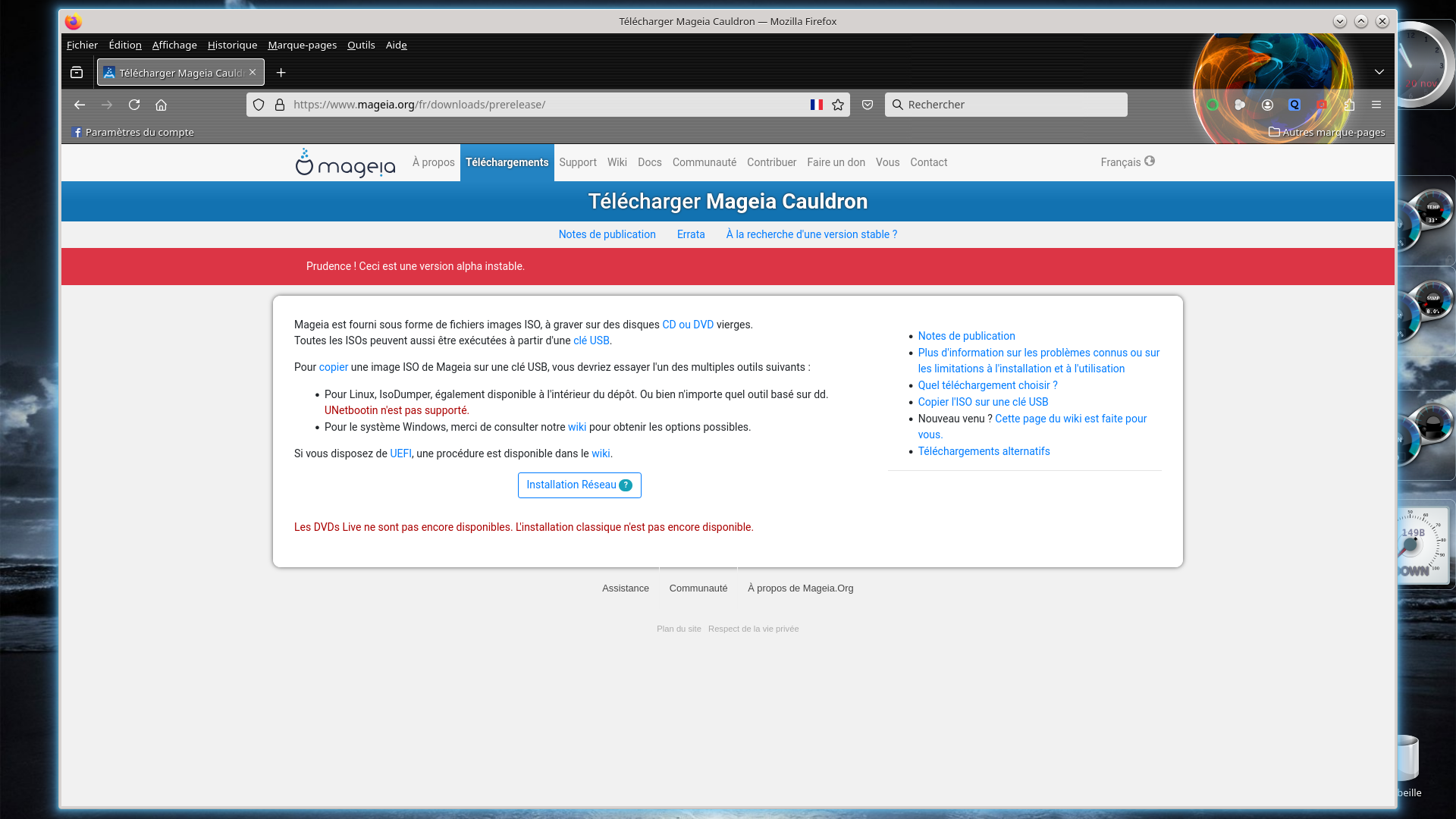Open the Historique menu
The width and height of the screenshot is (1456, 819).
(x=232, y=45)
